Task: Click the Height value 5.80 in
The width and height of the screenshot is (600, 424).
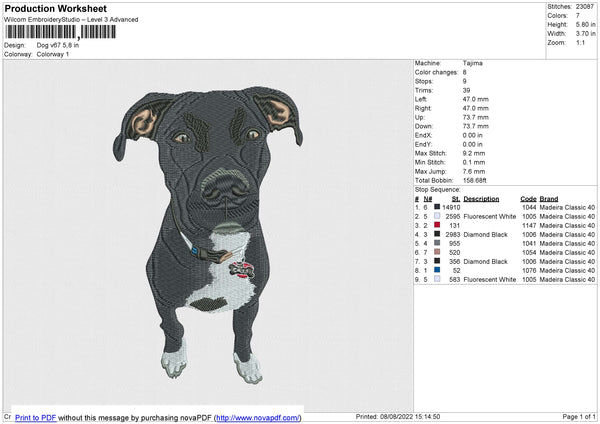Action: click(x=585, y=24)
